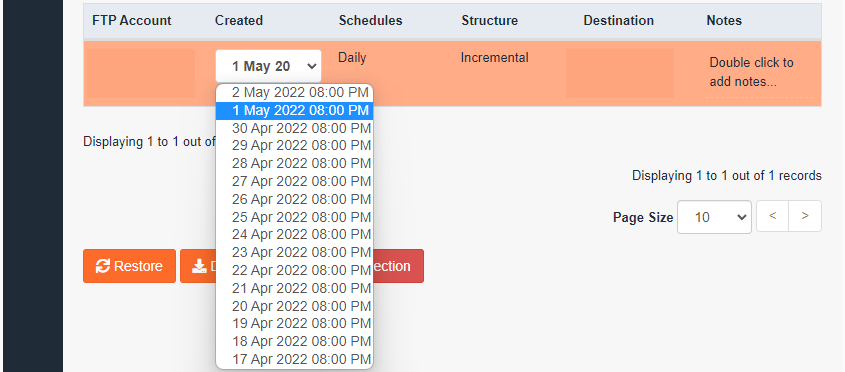Go to previous page arrow

click(x=772, y=216)
